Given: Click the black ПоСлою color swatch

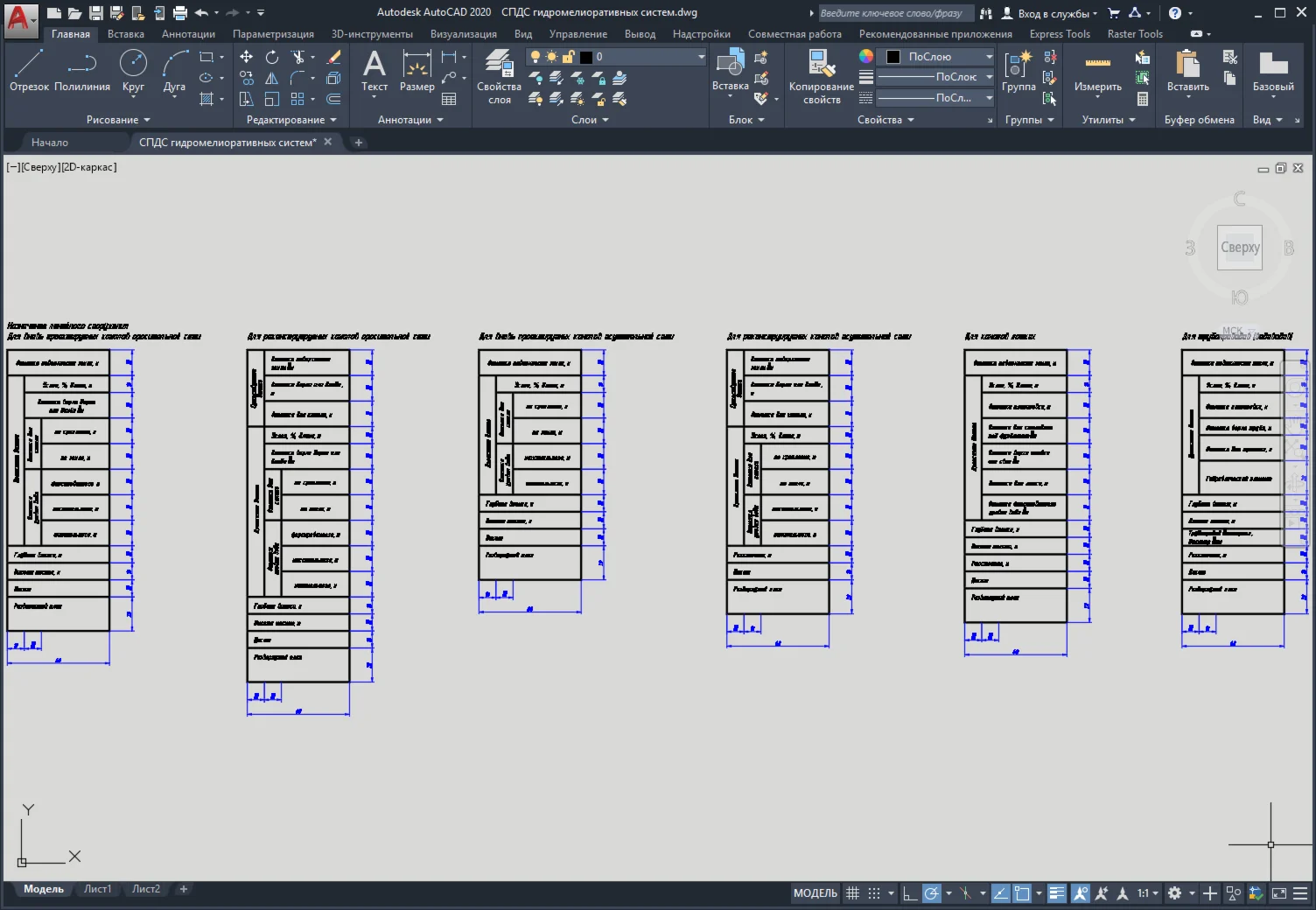Looking at the screenshot, I should click(x=893, y=57).
